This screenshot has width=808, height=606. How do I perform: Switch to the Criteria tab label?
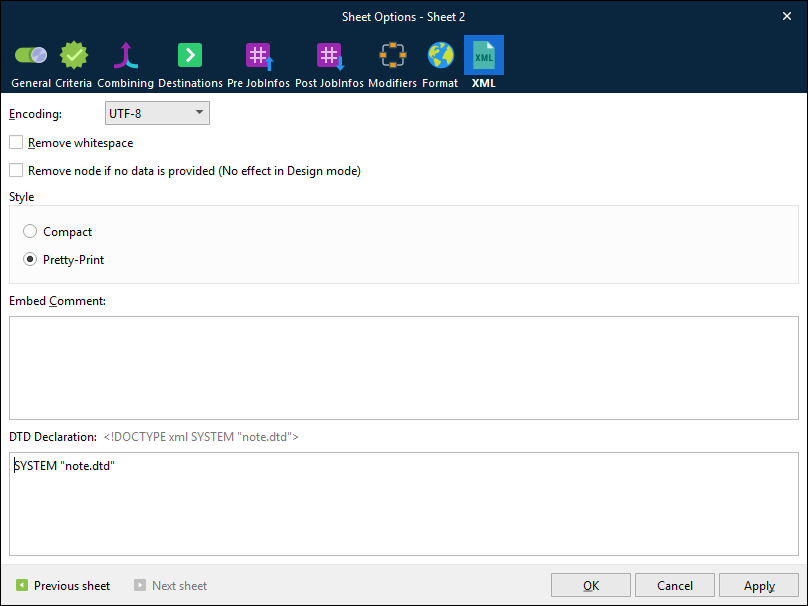74,83
